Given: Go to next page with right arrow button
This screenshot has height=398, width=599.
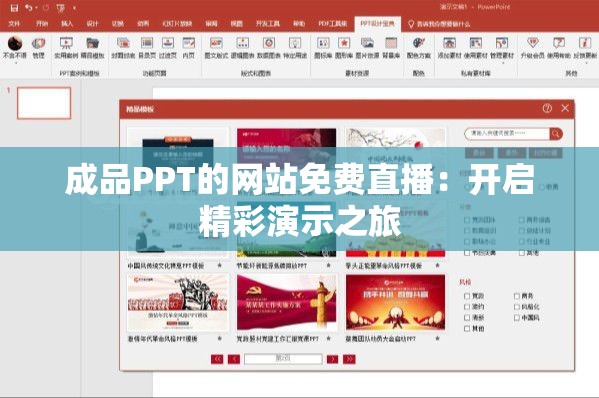Looking at the screenshot, I should [332, 359].
